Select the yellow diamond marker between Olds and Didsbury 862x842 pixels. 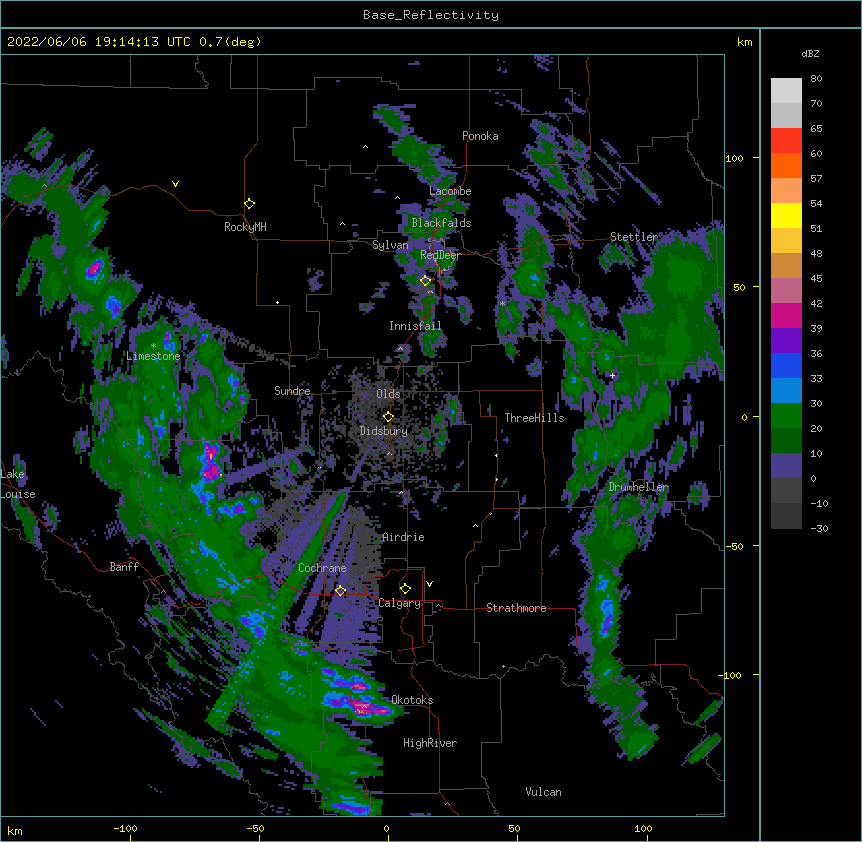388,417
